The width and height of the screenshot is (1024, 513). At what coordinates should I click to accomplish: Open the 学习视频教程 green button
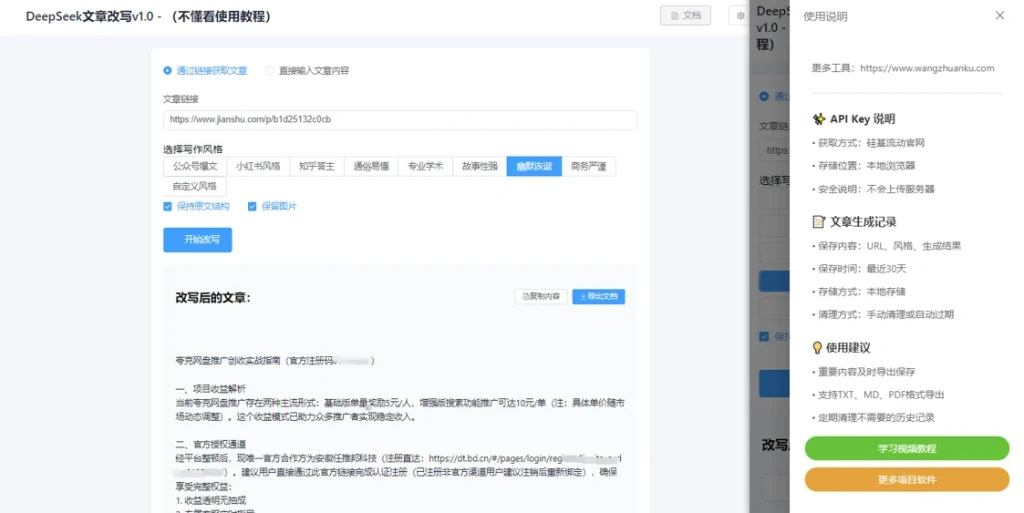907,448
